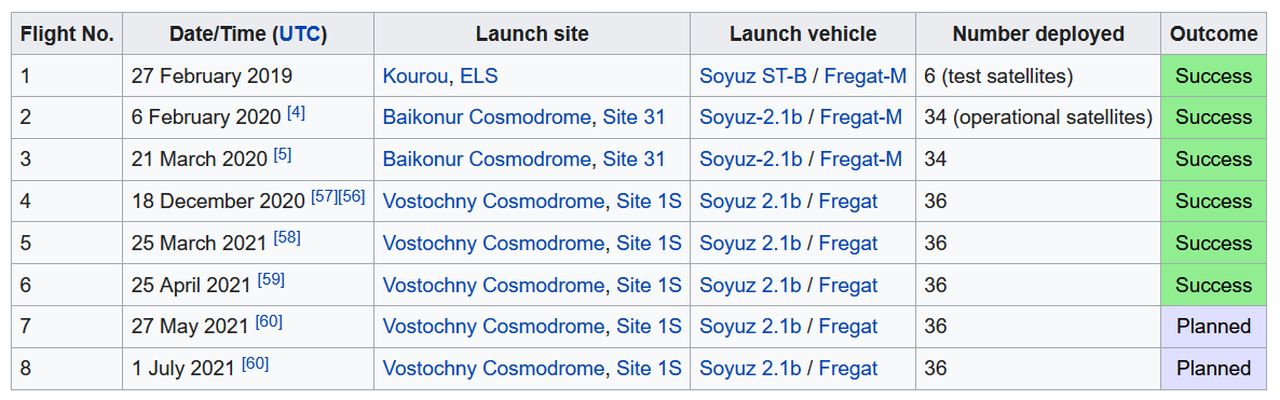This screenshot has height=400, width=1280.
Task: Click Site 1S link in flight 5 row
Action: (649, 244)
